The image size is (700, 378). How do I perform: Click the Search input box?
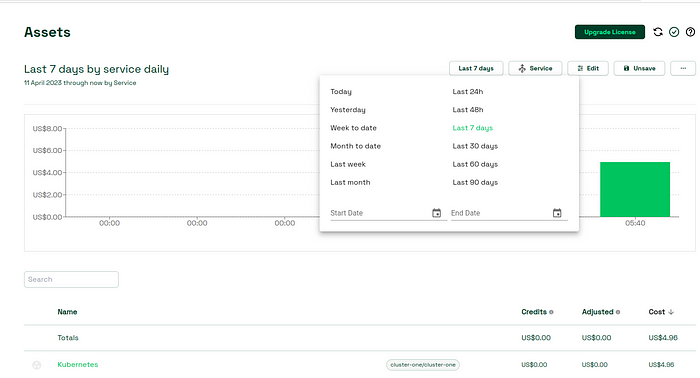(x=71, y=279)
